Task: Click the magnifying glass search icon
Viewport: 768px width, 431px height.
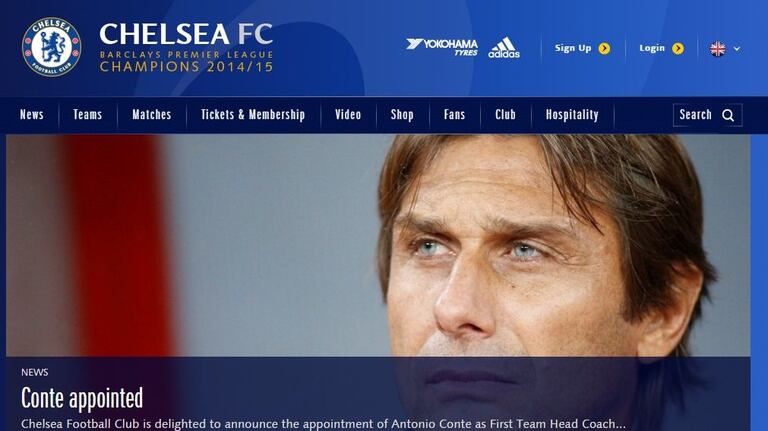Action: point(728,115)
